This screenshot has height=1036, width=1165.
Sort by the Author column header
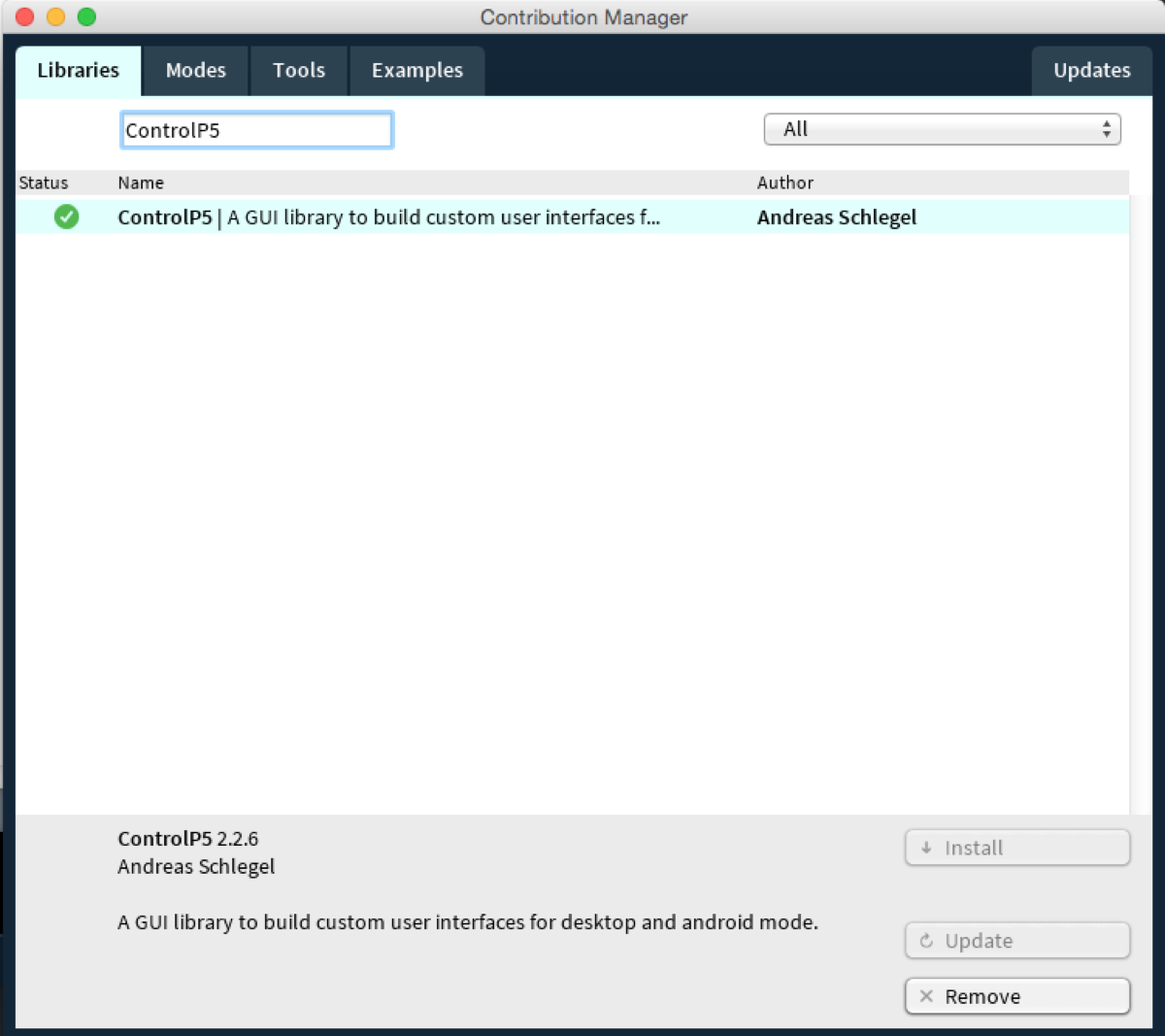point(785,183)
